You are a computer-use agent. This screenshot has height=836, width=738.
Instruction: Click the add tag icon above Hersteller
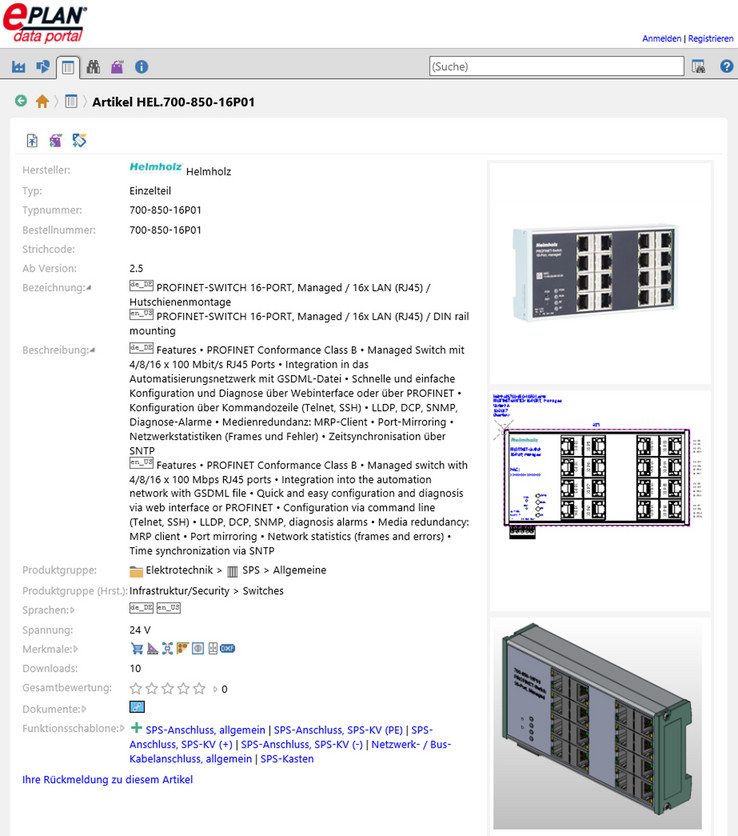[x=79, y=140]
